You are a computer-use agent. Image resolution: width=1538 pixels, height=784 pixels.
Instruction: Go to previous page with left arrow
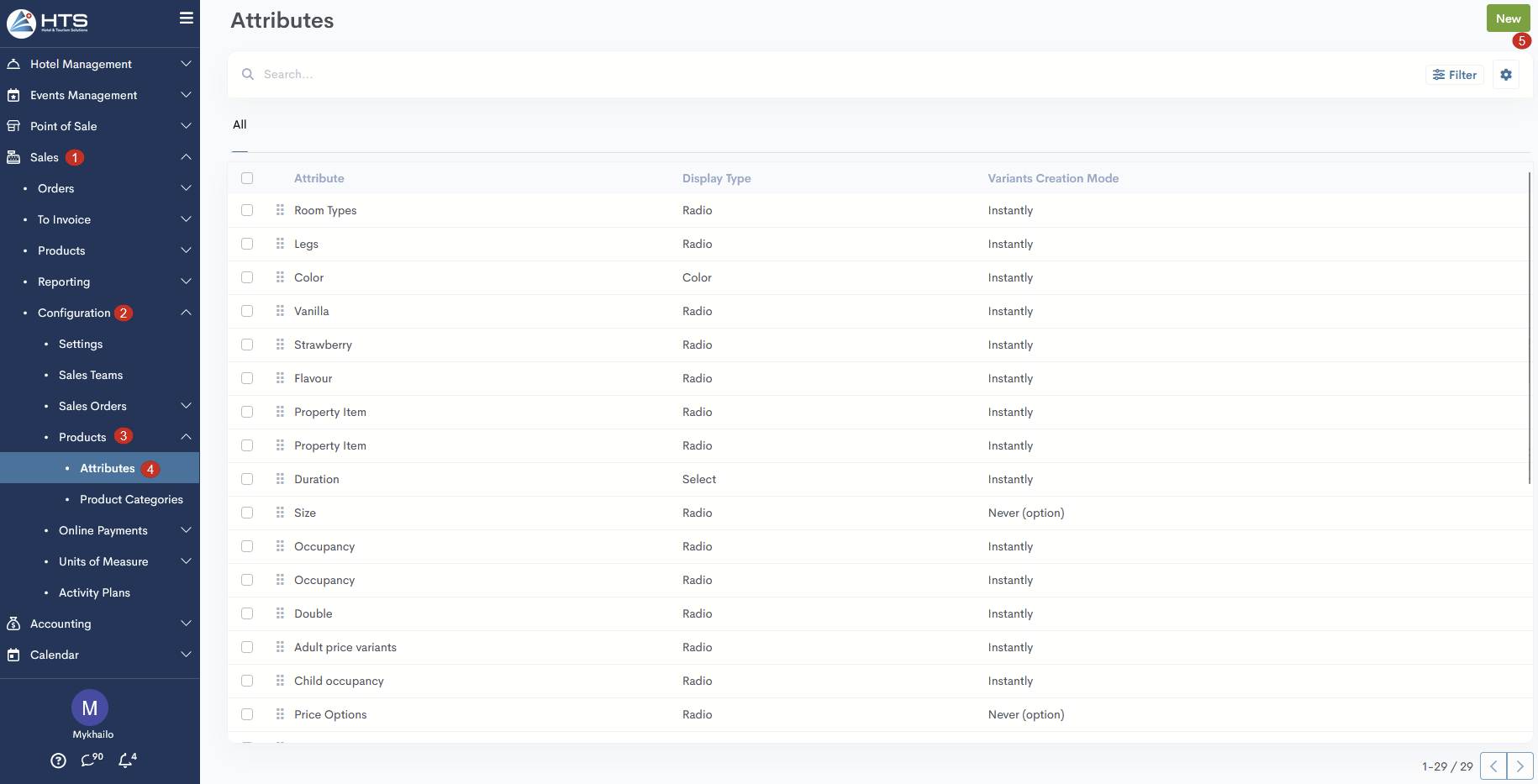(x=1493, y=766)
